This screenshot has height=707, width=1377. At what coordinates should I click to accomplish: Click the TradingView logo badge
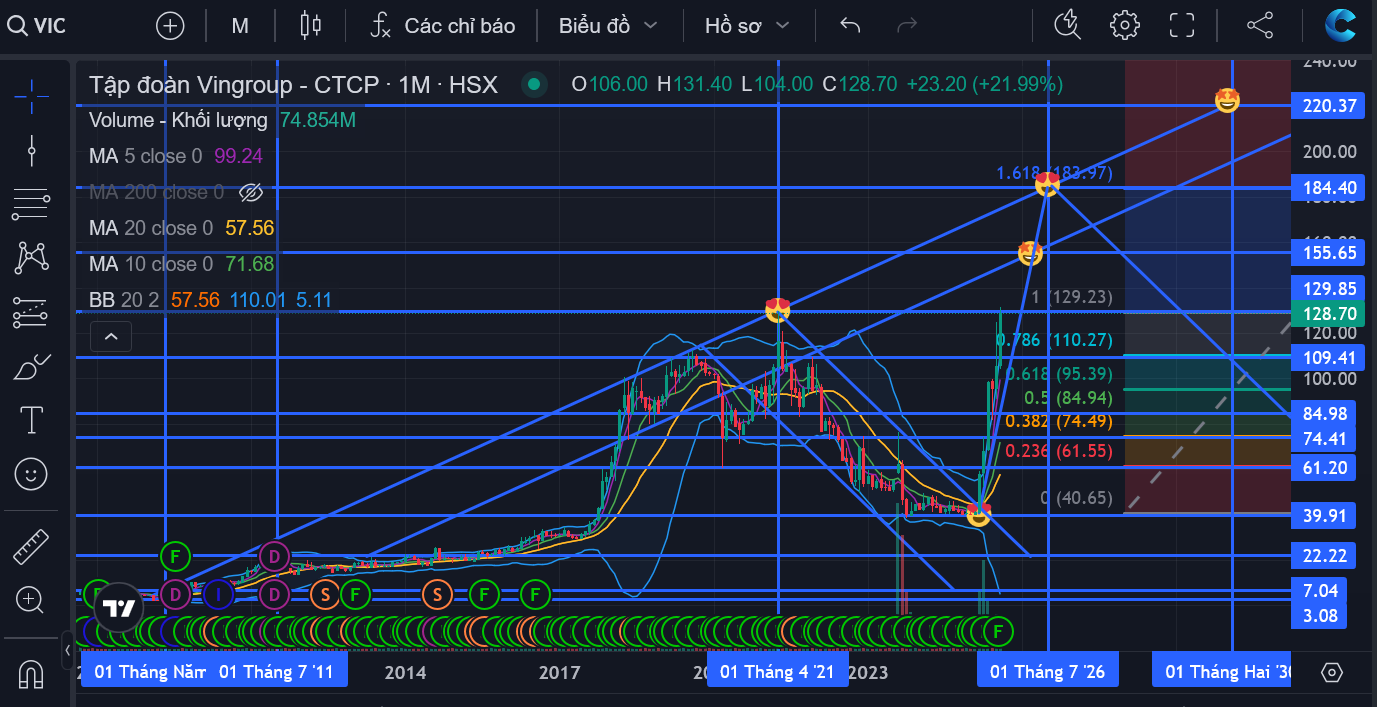[x=119, y=608]
